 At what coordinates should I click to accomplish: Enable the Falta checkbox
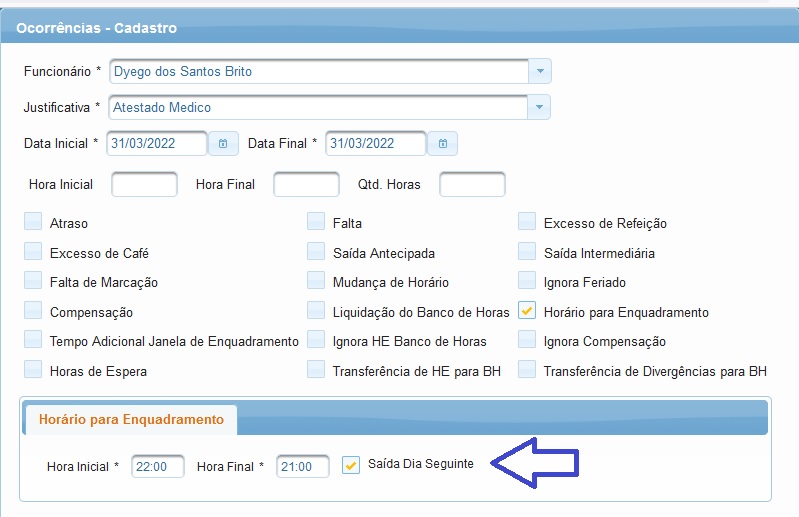[316, 222]
